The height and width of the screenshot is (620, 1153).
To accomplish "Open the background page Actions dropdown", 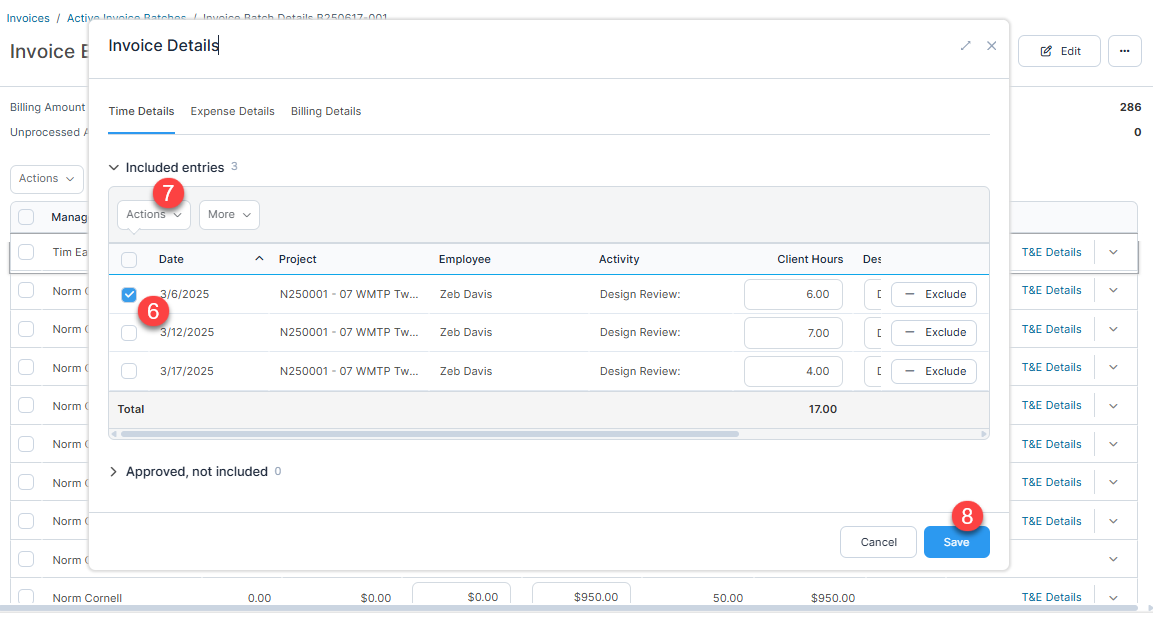I will (46, 179).
